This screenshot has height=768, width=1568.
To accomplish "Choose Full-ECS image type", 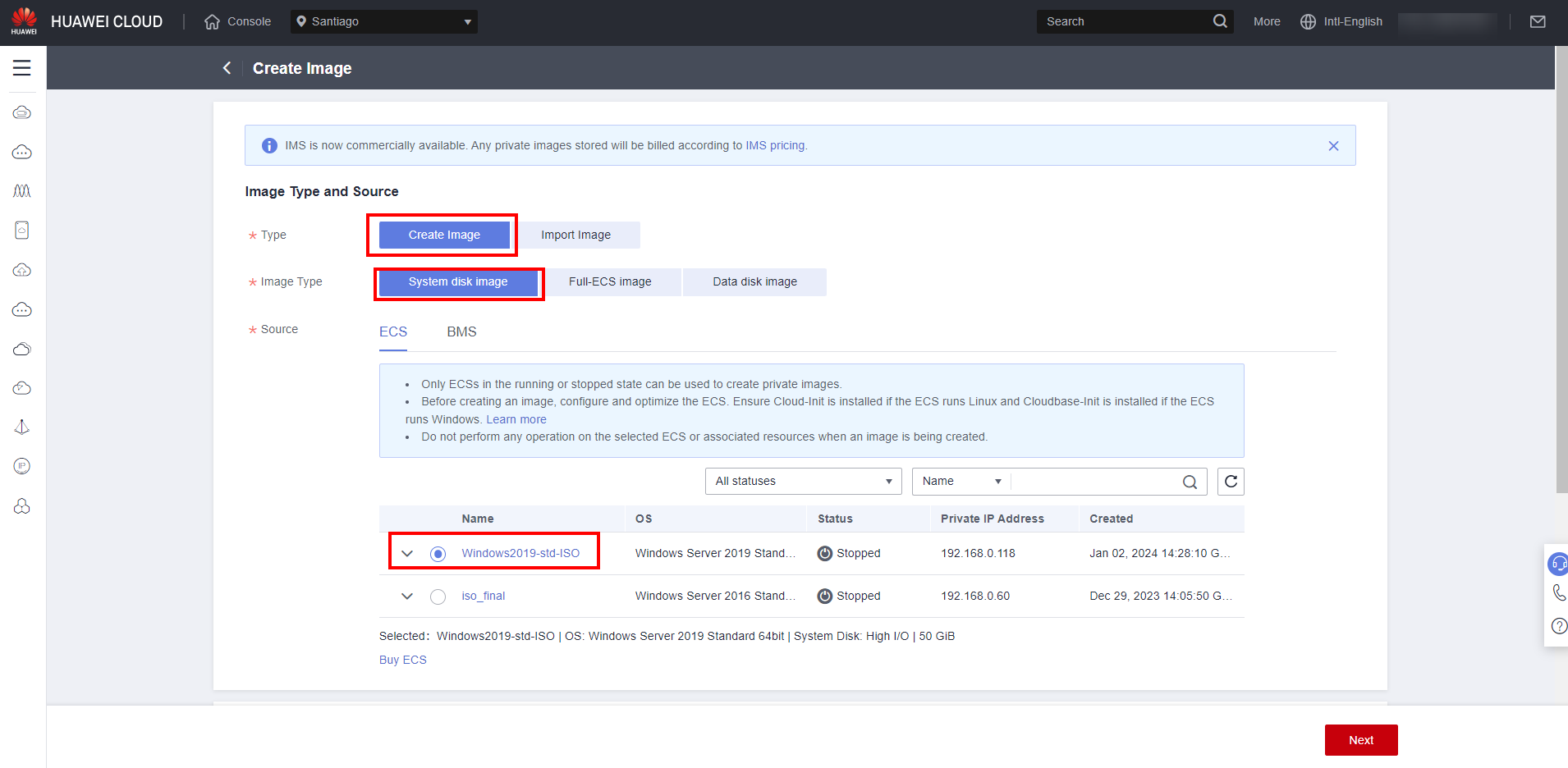I will pyautogui.click(x=610, y=281).
